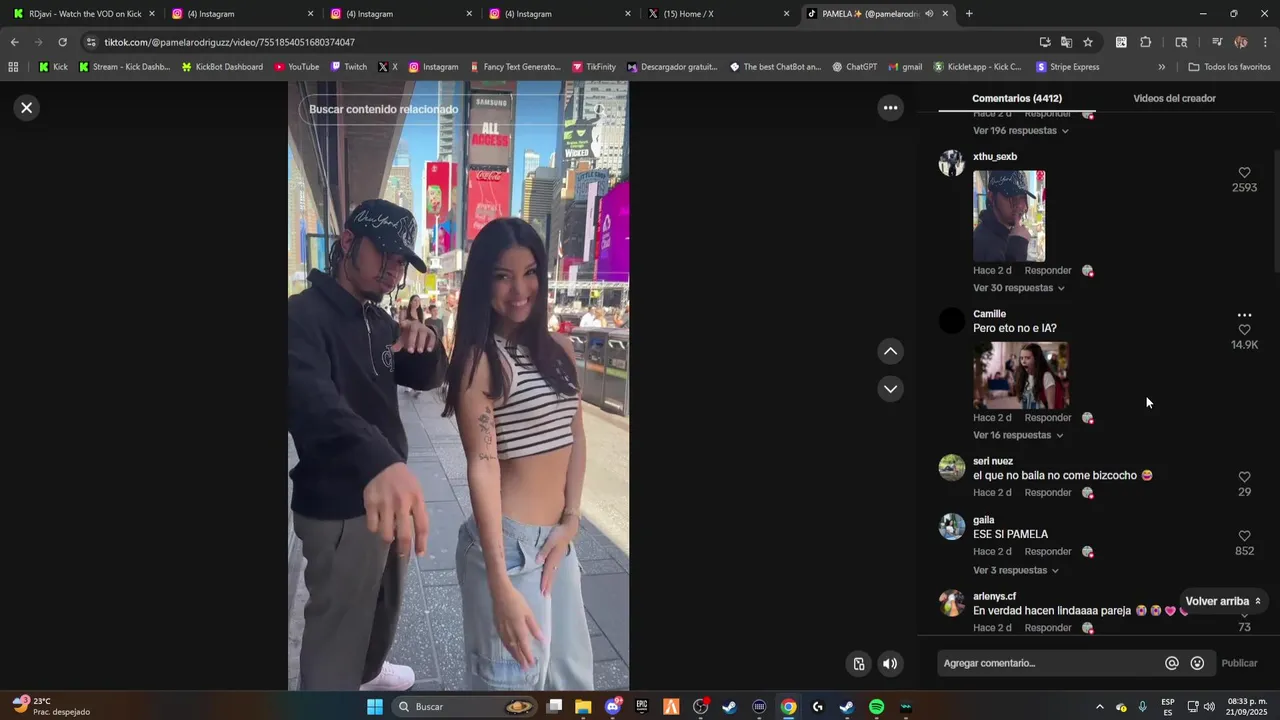Image resolution: width=1280 pixels, height=720 pixels.
Task: Click the Publicar button
Action: [1239, 663]
